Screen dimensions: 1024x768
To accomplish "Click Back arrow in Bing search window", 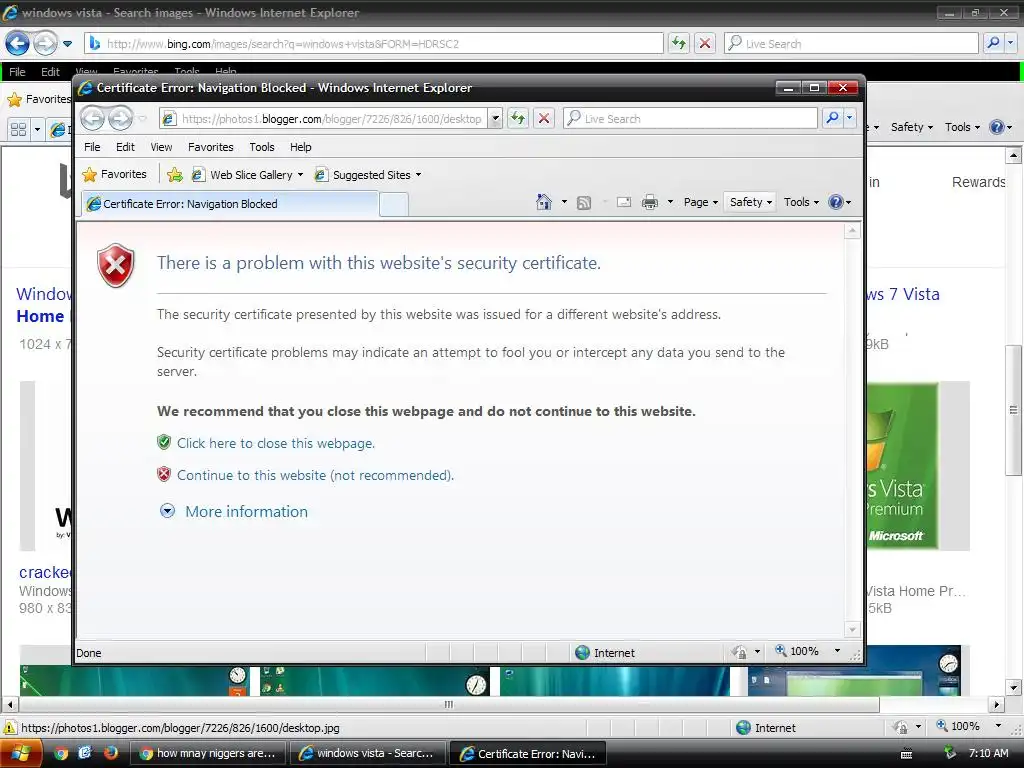I will point(17,44).
